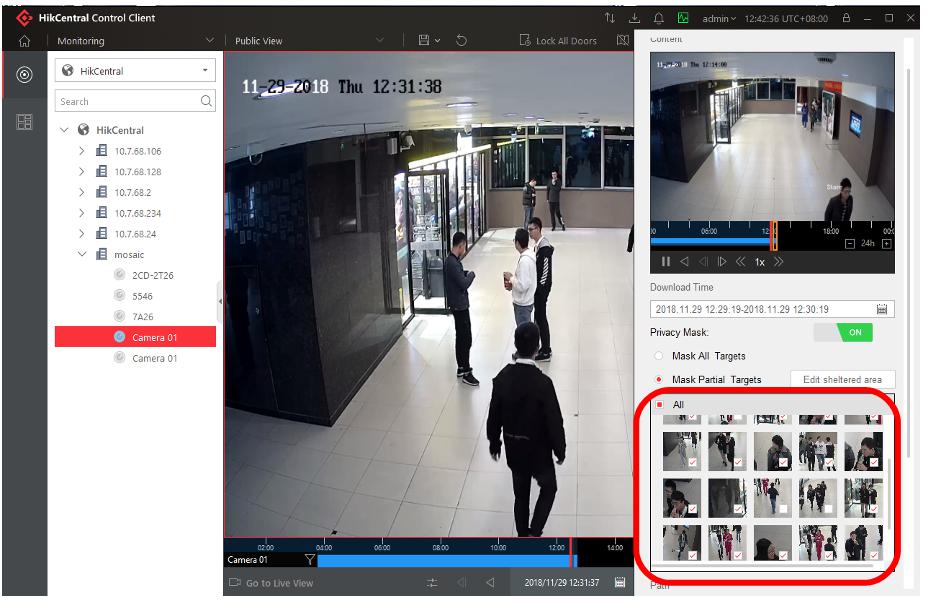This screenshot has width=928, height=604.
Task: Open the HikCentral site dropdown
Action: (x=135, y=71)
